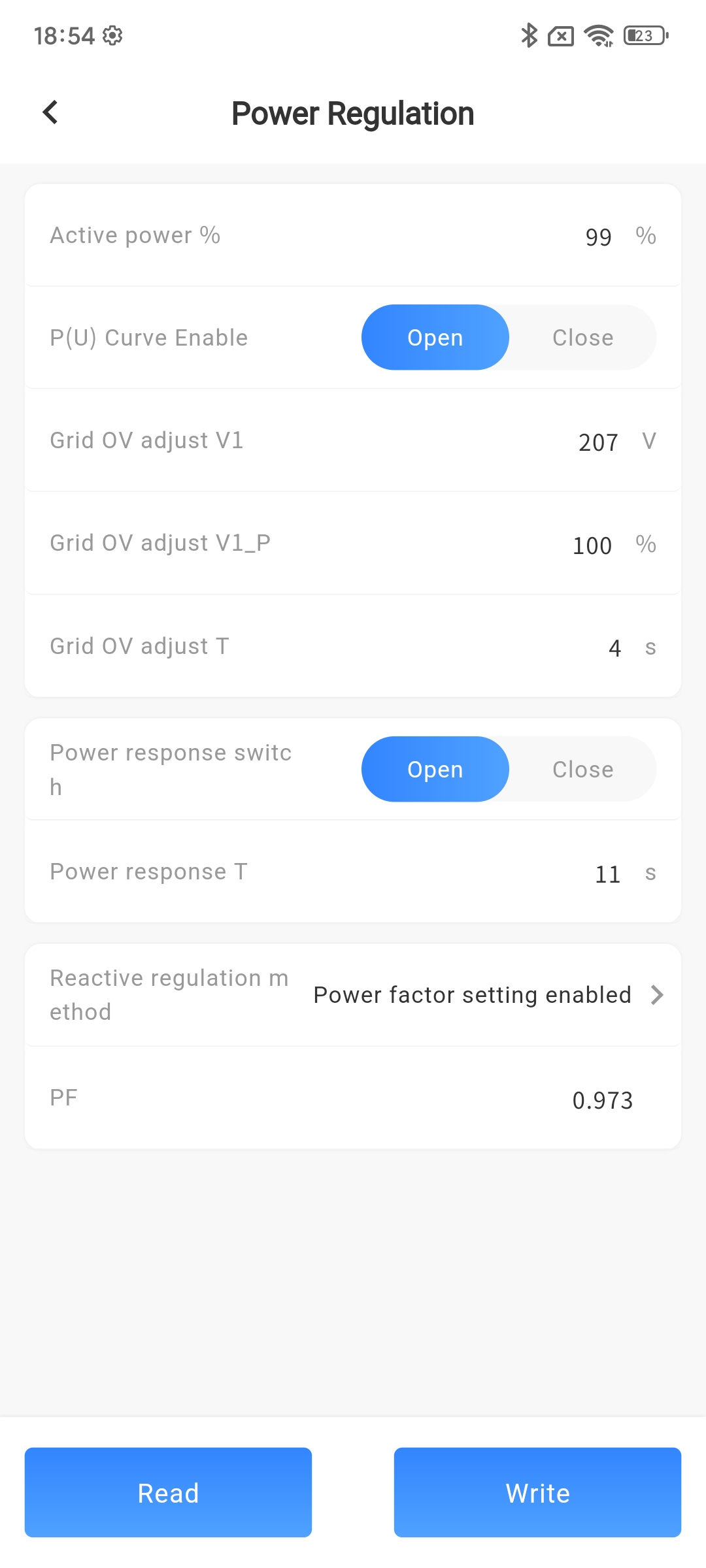Modify Power response T value
This screenshot has width=706, height=1568.
point(607,874)
